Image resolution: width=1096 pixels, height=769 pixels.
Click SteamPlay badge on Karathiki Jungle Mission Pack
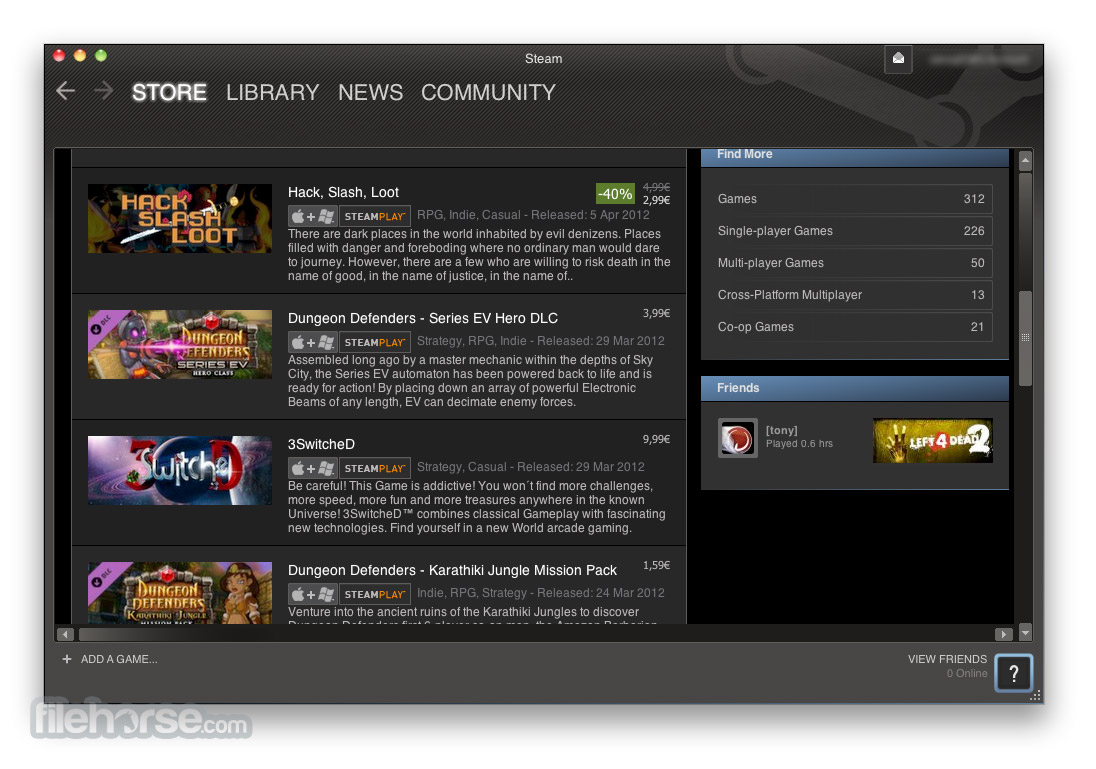click(x=375, y=594)
